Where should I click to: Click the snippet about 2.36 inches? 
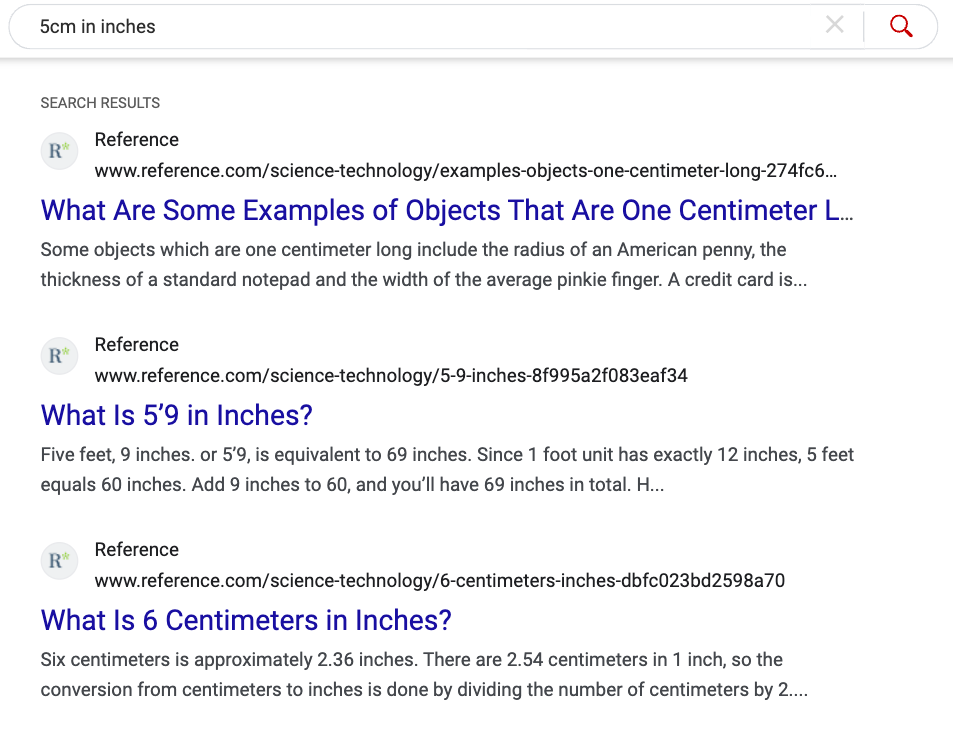411,675
